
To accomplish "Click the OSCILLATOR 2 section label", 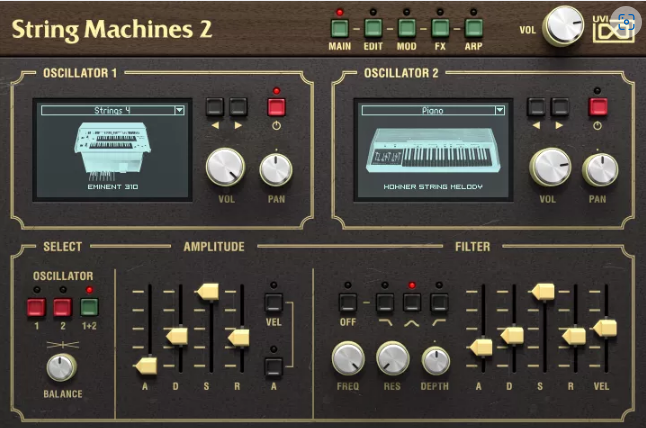I will tap(401, 73).
